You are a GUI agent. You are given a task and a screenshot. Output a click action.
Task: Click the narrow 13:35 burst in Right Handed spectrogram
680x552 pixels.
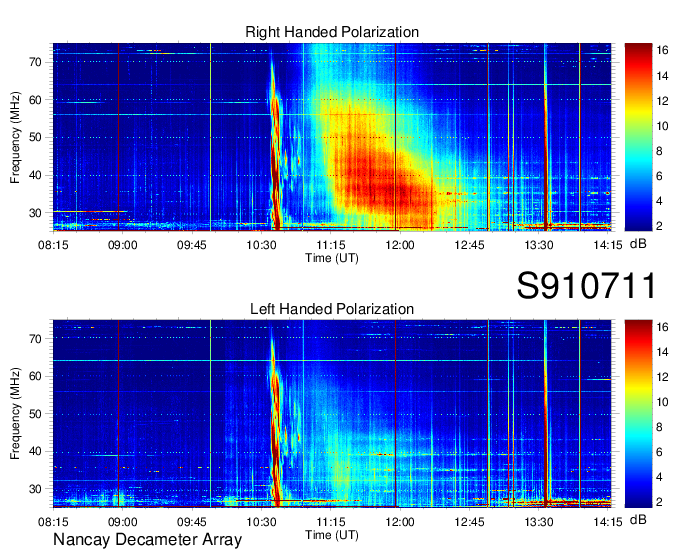(x=546, y=139)
